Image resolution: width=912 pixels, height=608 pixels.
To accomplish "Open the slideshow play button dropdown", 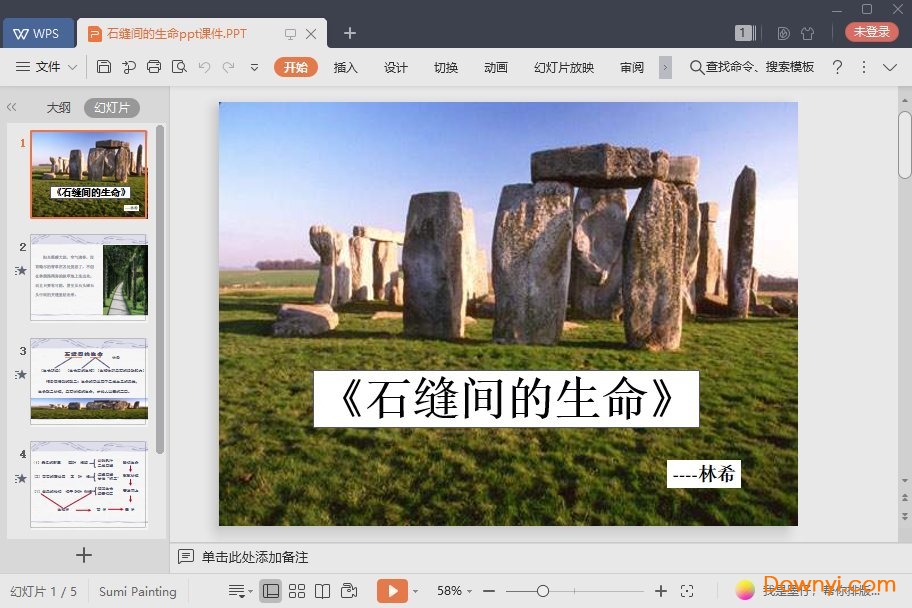I will click(x=414, y=591).
